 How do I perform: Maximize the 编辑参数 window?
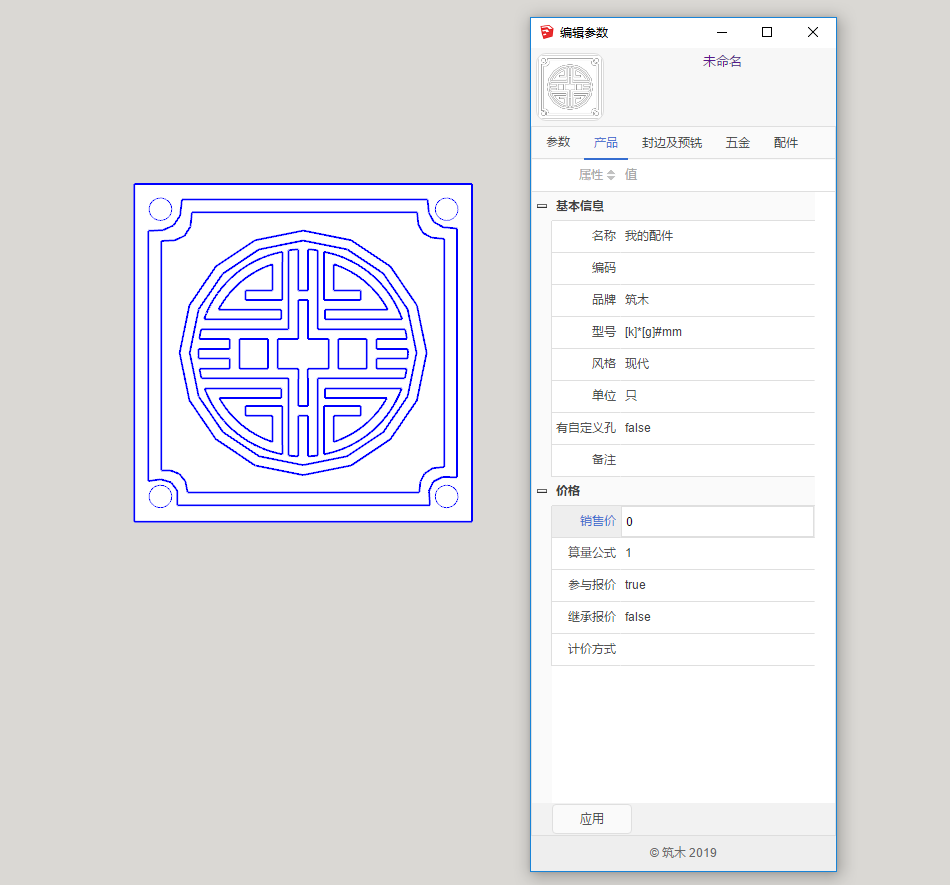click(x=767, y=32)
